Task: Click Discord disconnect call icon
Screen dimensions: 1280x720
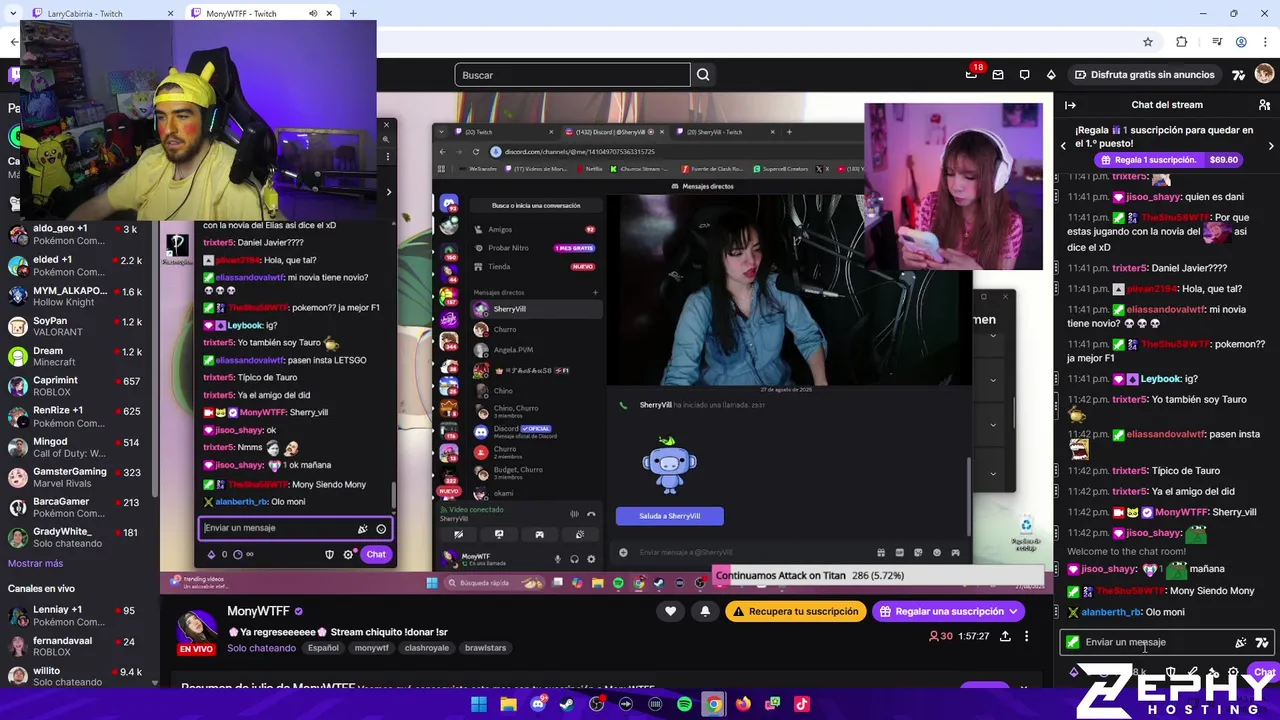Action: click(591, 514)
